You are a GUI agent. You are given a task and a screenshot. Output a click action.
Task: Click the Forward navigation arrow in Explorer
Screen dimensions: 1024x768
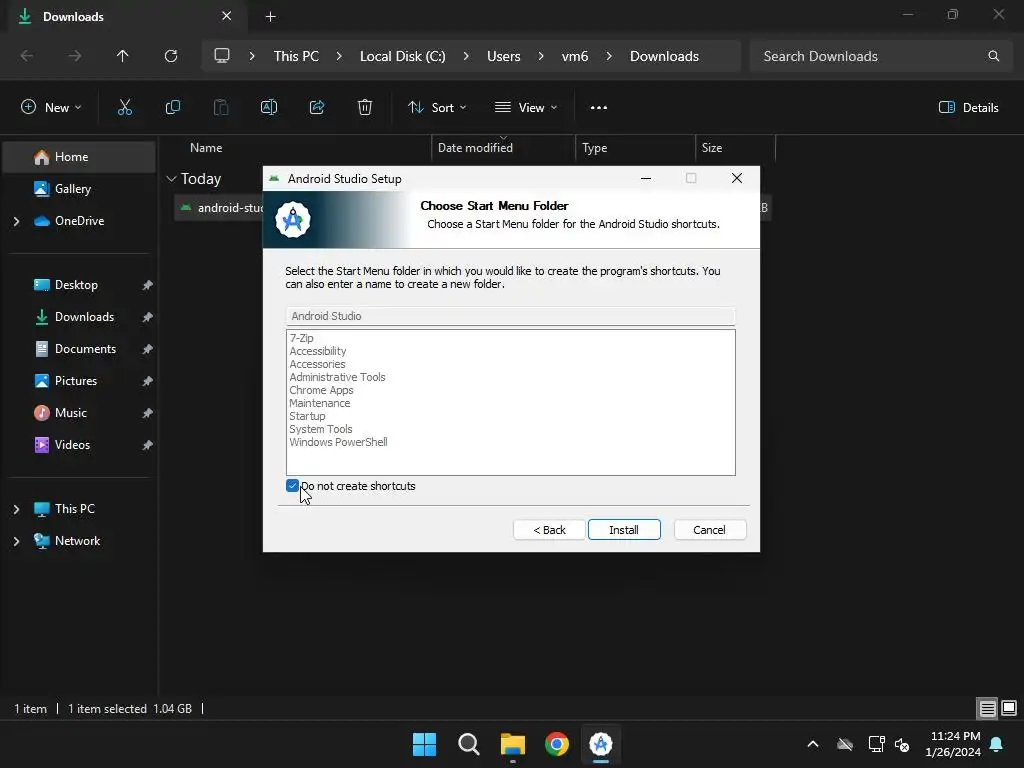(75, 56)
